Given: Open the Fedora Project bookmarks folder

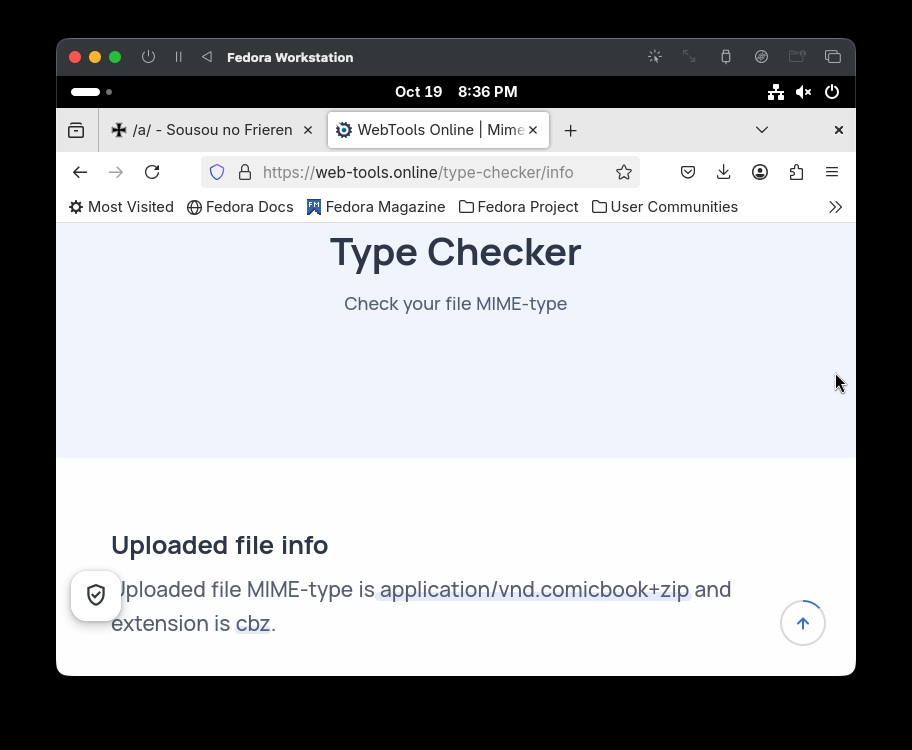Looking at the screenshot, I should (518, 207).
